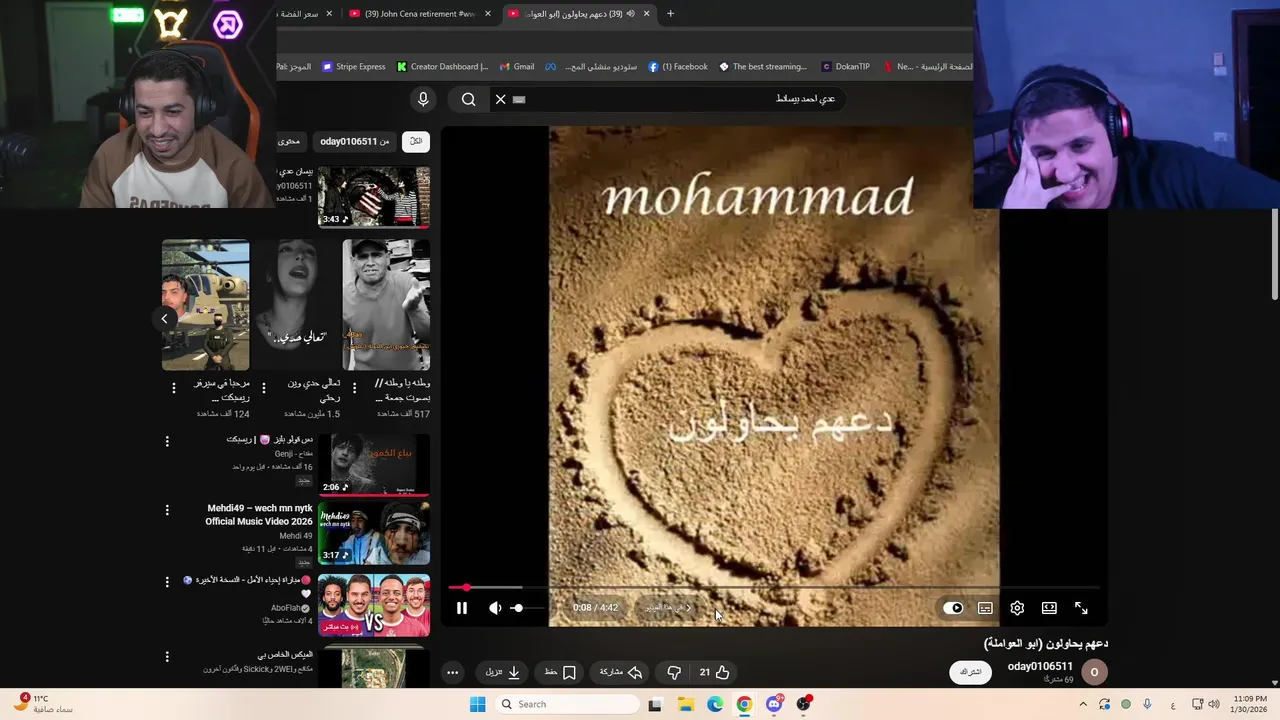This screenshot has height=720, width=1280.
Task: Open the 3:43 suggested video thumbnail
Action: [x=374, y=197]
